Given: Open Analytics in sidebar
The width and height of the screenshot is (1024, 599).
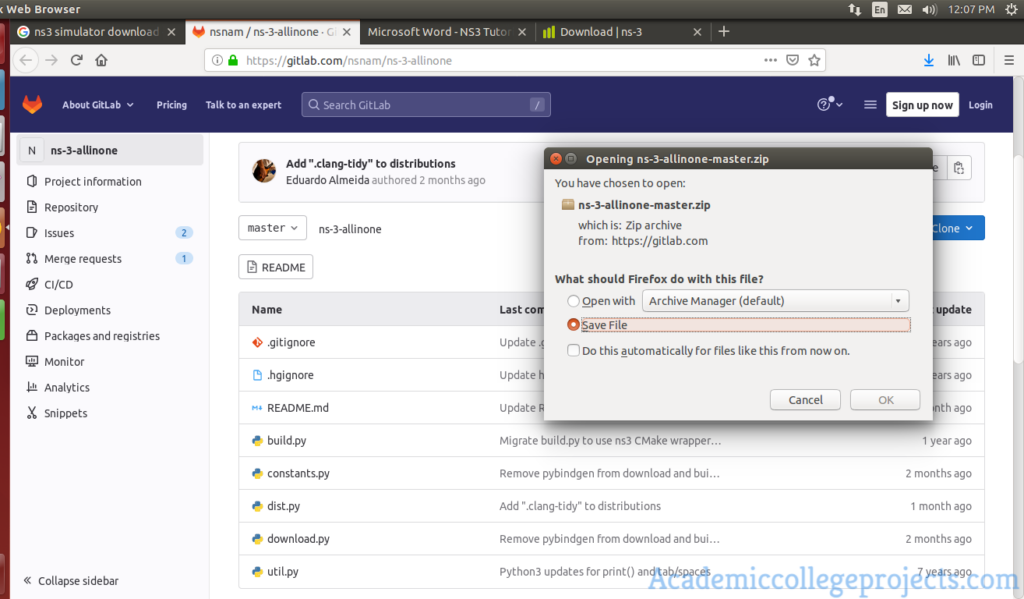Looking at the screenshot, I should 67,387.
